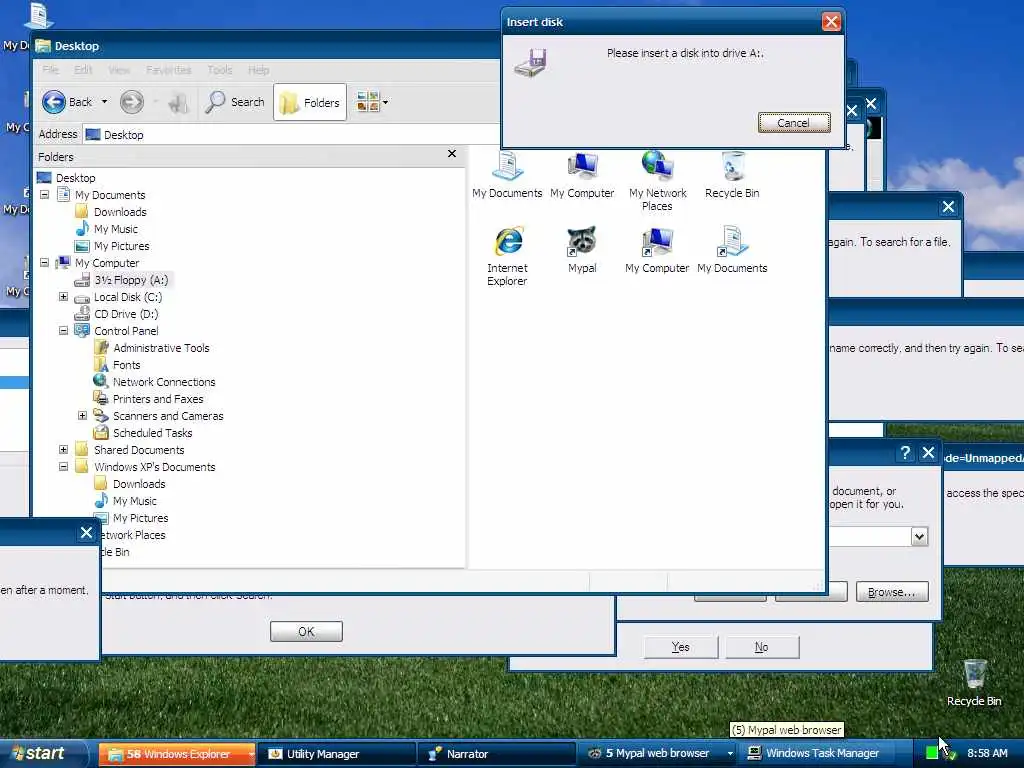Expand the Shared Documents node
The image size is (1024, 768).
63,449
